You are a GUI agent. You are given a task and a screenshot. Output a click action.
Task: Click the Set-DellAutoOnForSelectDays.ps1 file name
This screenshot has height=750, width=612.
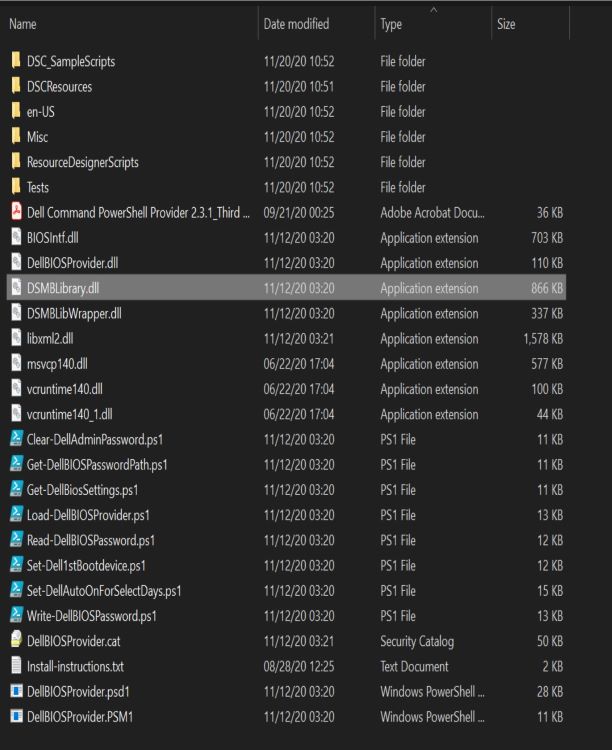pos(104,591)
